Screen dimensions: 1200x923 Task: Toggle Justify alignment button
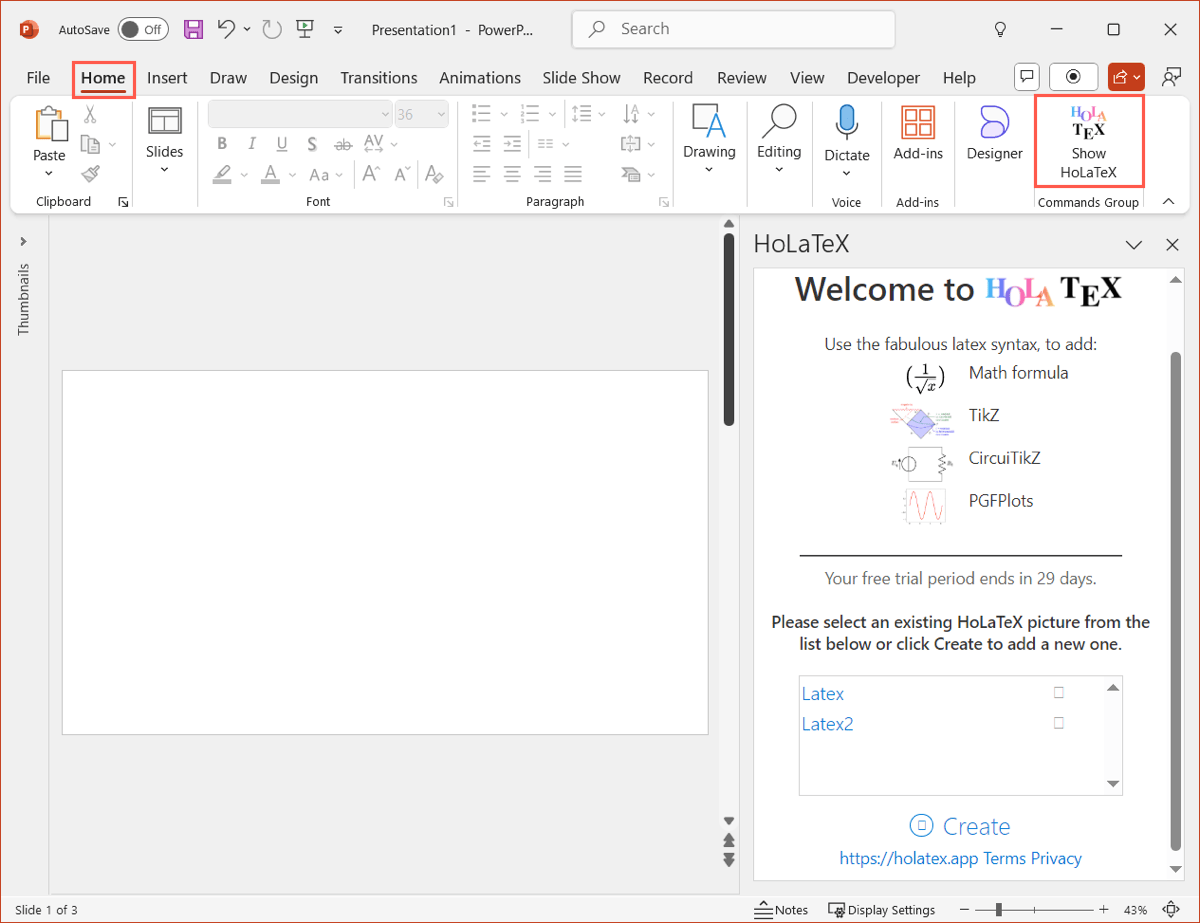pyautogui.click(x=573, y=174)
